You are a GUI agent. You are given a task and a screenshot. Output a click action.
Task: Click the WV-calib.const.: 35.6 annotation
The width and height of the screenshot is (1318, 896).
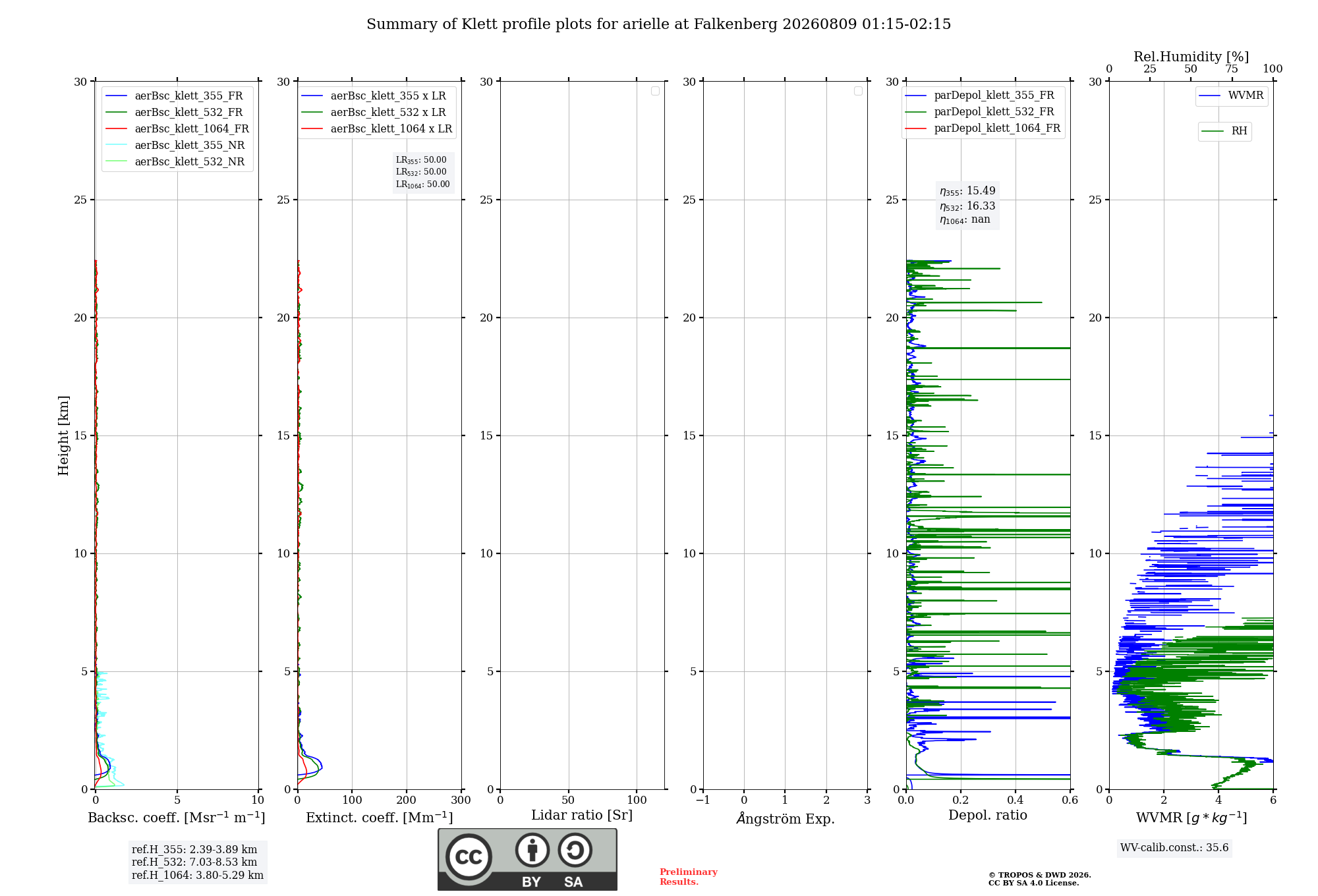1174,848
